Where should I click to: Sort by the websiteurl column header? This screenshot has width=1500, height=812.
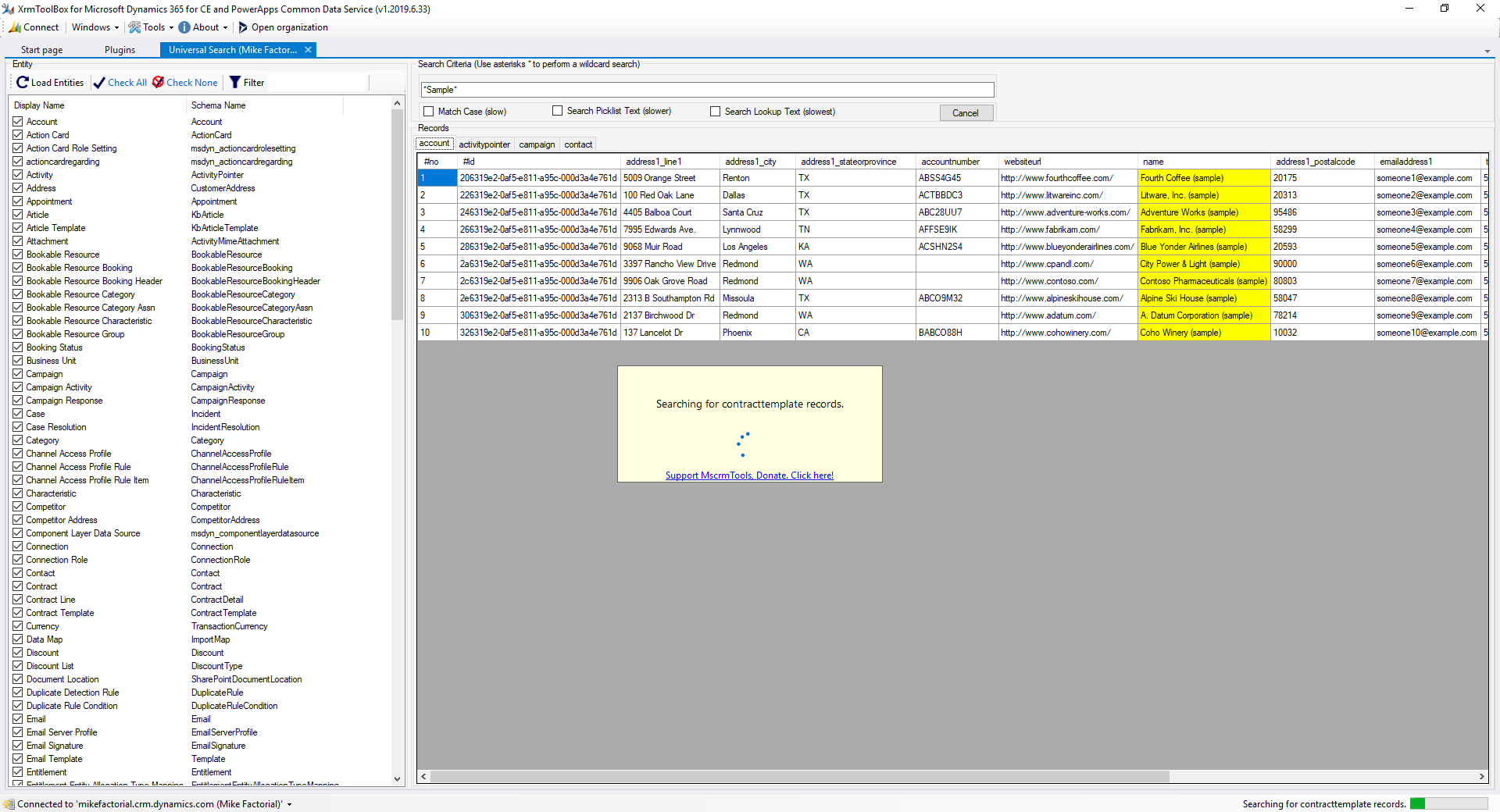pyautogui.click(x=1068, y=162)
